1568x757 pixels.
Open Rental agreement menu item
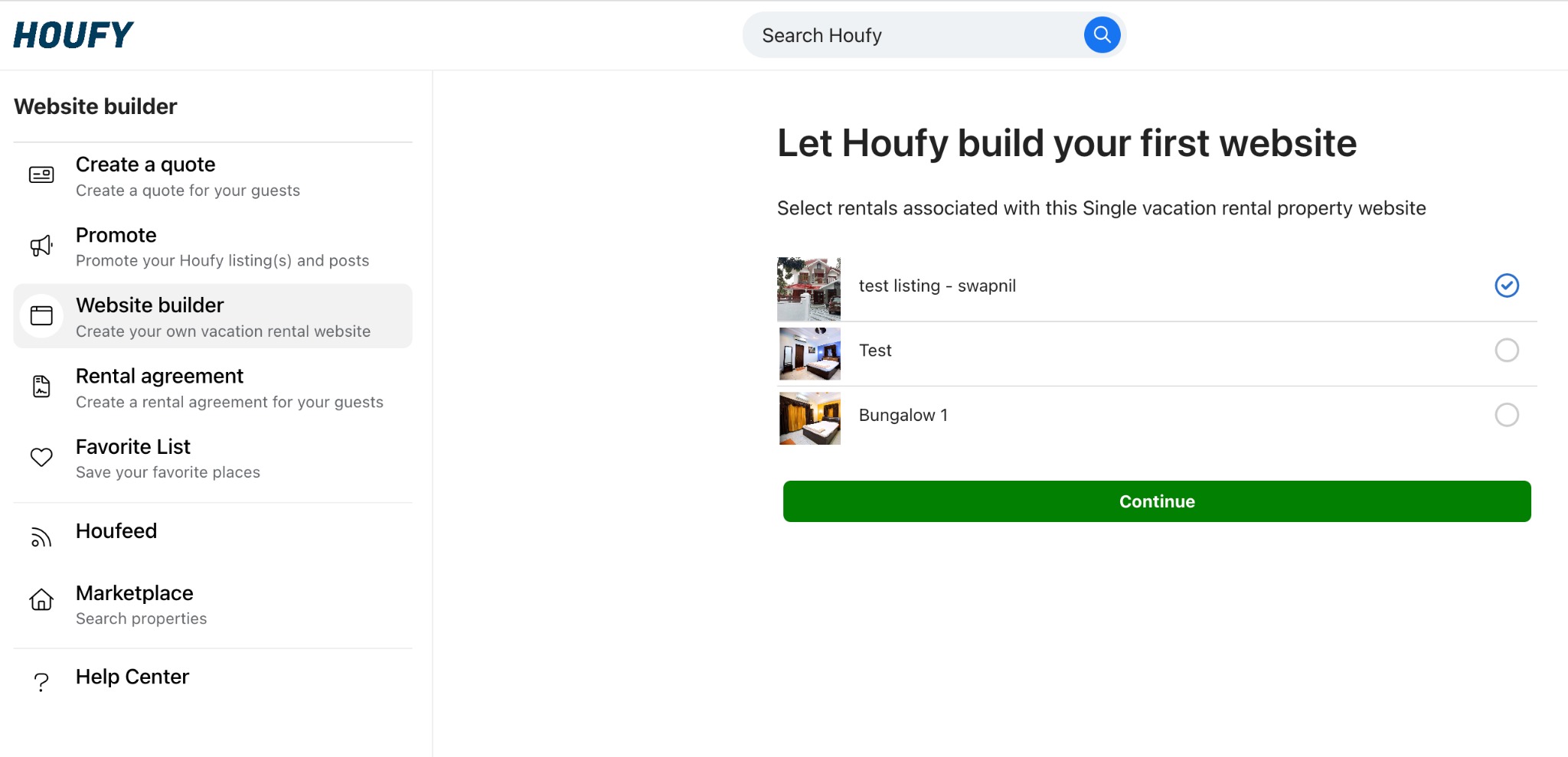(213, 388)
